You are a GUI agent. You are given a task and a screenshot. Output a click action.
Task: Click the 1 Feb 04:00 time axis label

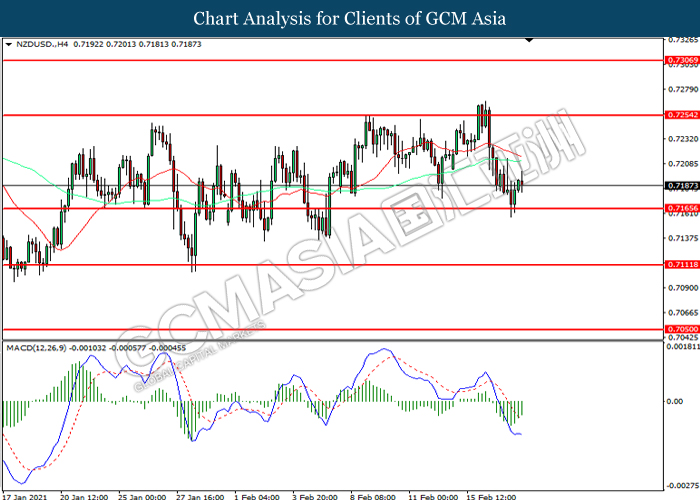(257, 496)
